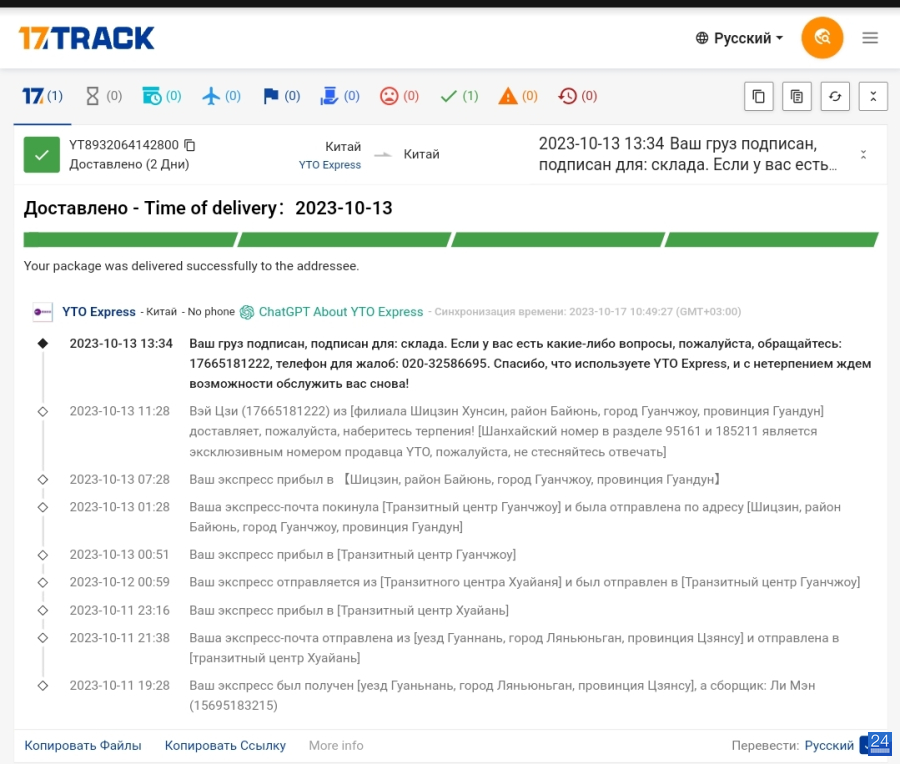Click the event marker for 2023-10-13 01:28
This screenshot has width=900, height=764.
(x=42, y=507)
